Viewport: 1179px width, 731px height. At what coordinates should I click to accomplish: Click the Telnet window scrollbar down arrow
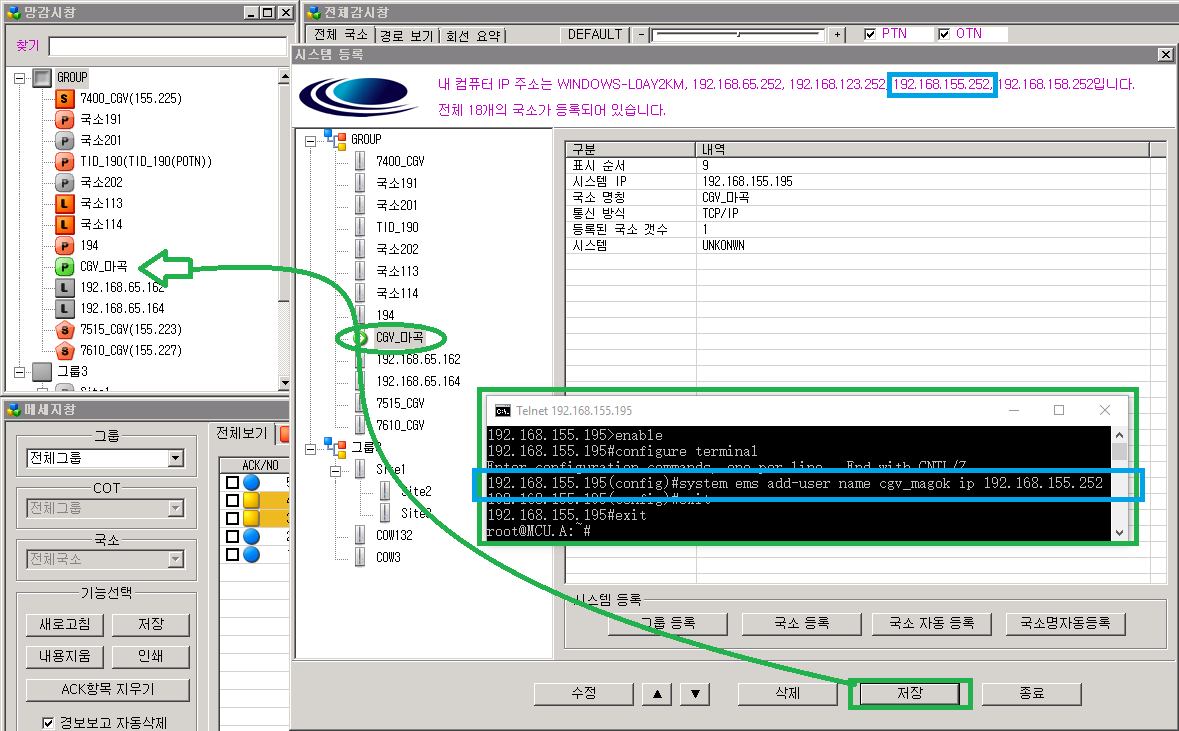coord(1119,532)
